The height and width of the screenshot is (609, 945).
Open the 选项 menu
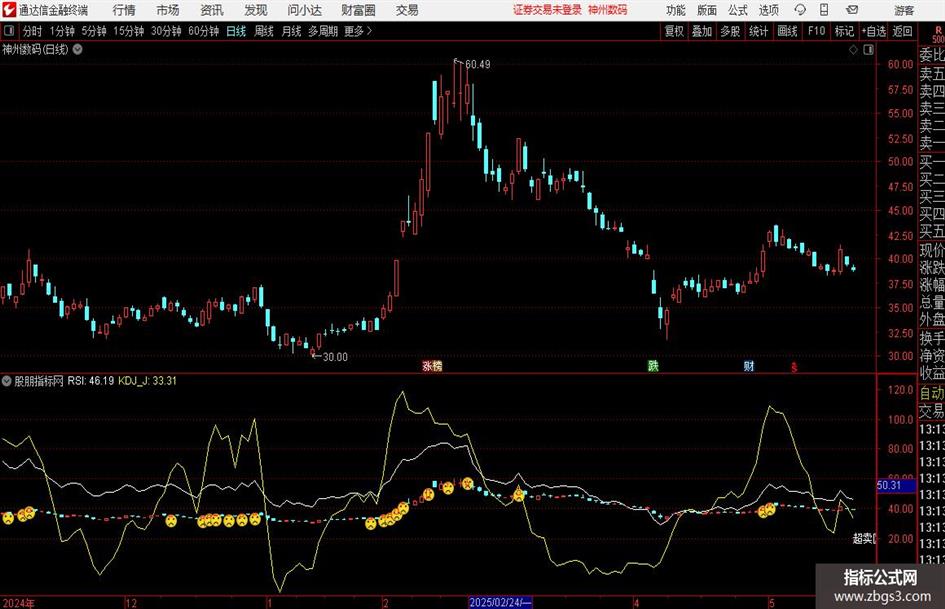[x=769, y=10]
